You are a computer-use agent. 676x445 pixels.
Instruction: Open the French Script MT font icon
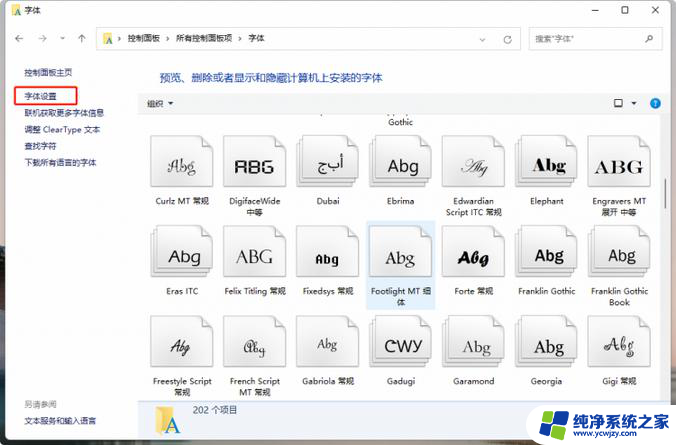(x=254, y=342)
